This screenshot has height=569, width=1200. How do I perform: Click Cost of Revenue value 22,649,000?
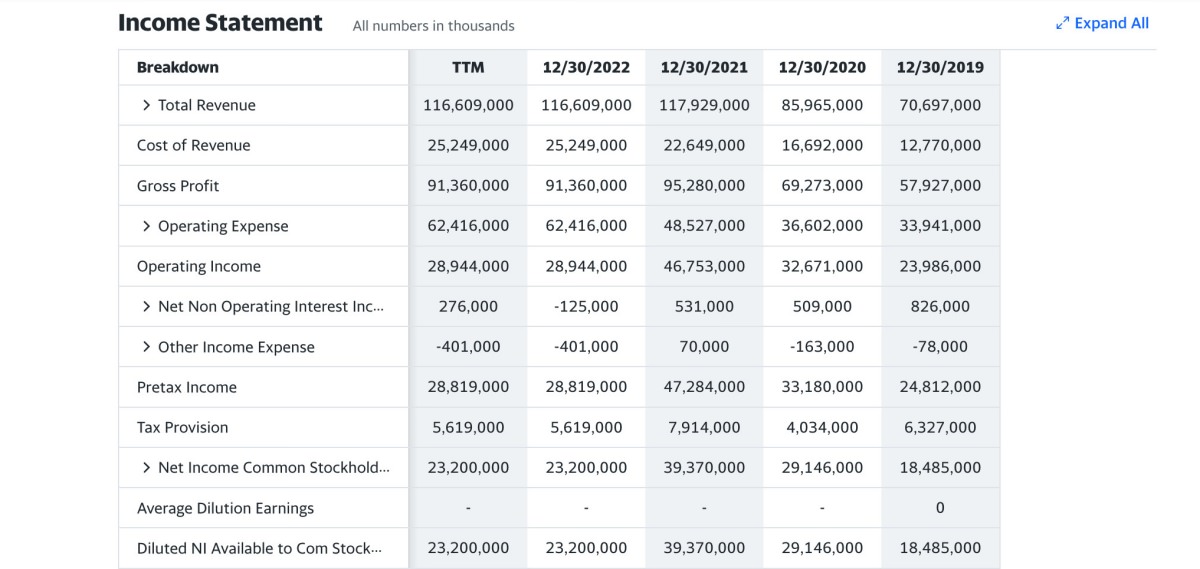point(704,145)
